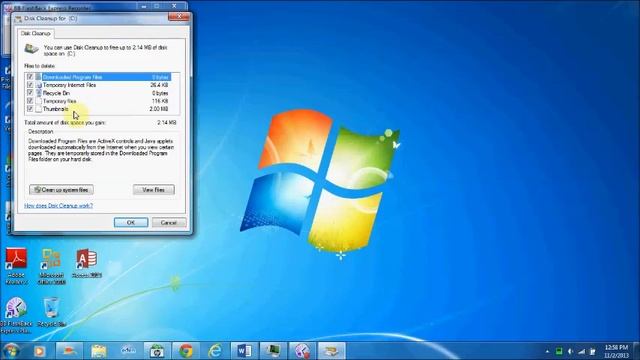Click the View Files button

tap(153, 190)
